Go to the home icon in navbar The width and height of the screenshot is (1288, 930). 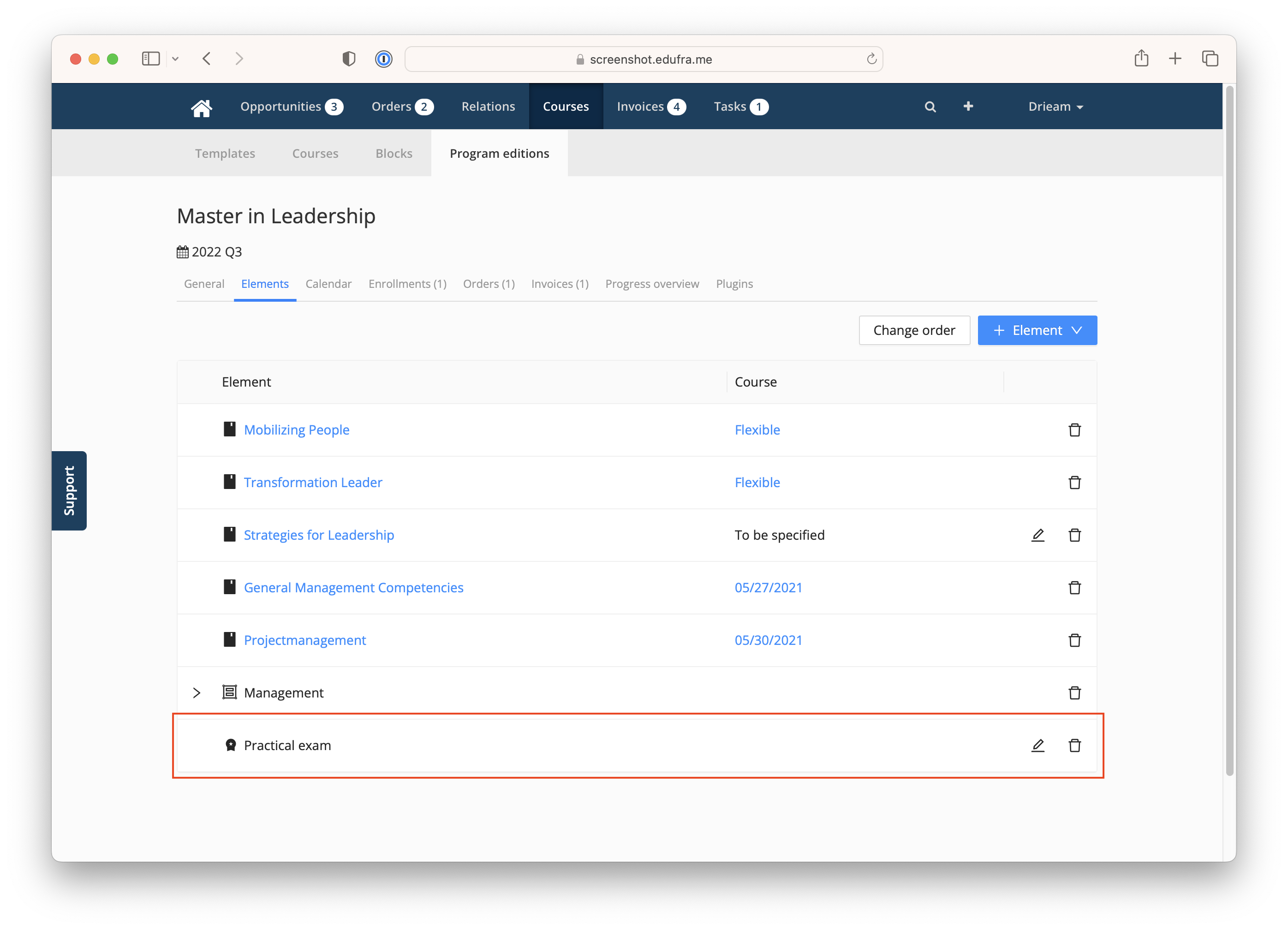[201, 107]
